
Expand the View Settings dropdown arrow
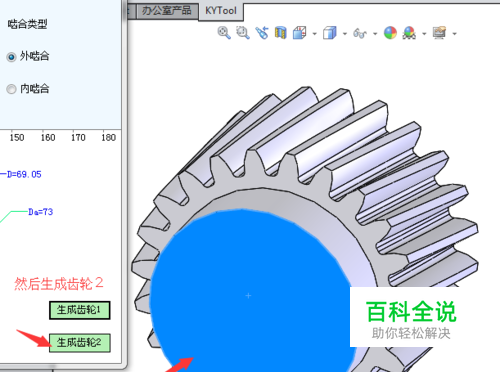(454, 34)
